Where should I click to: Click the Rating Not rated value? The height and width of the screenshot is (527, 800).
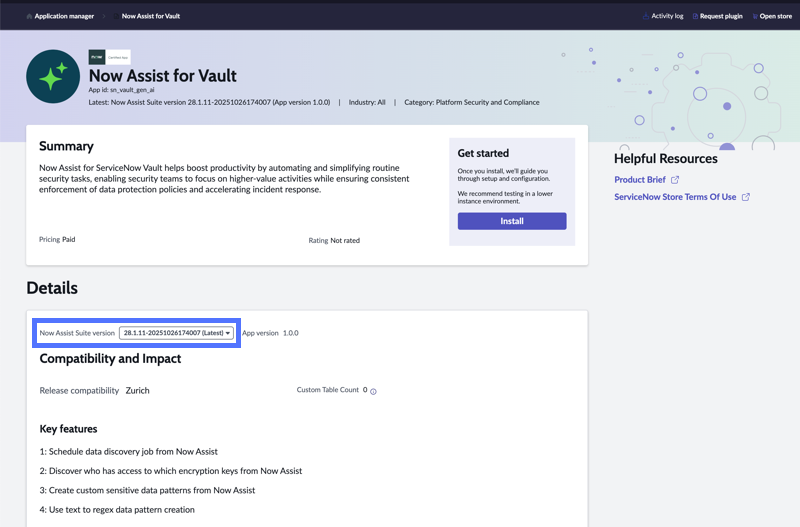(345, 240)
